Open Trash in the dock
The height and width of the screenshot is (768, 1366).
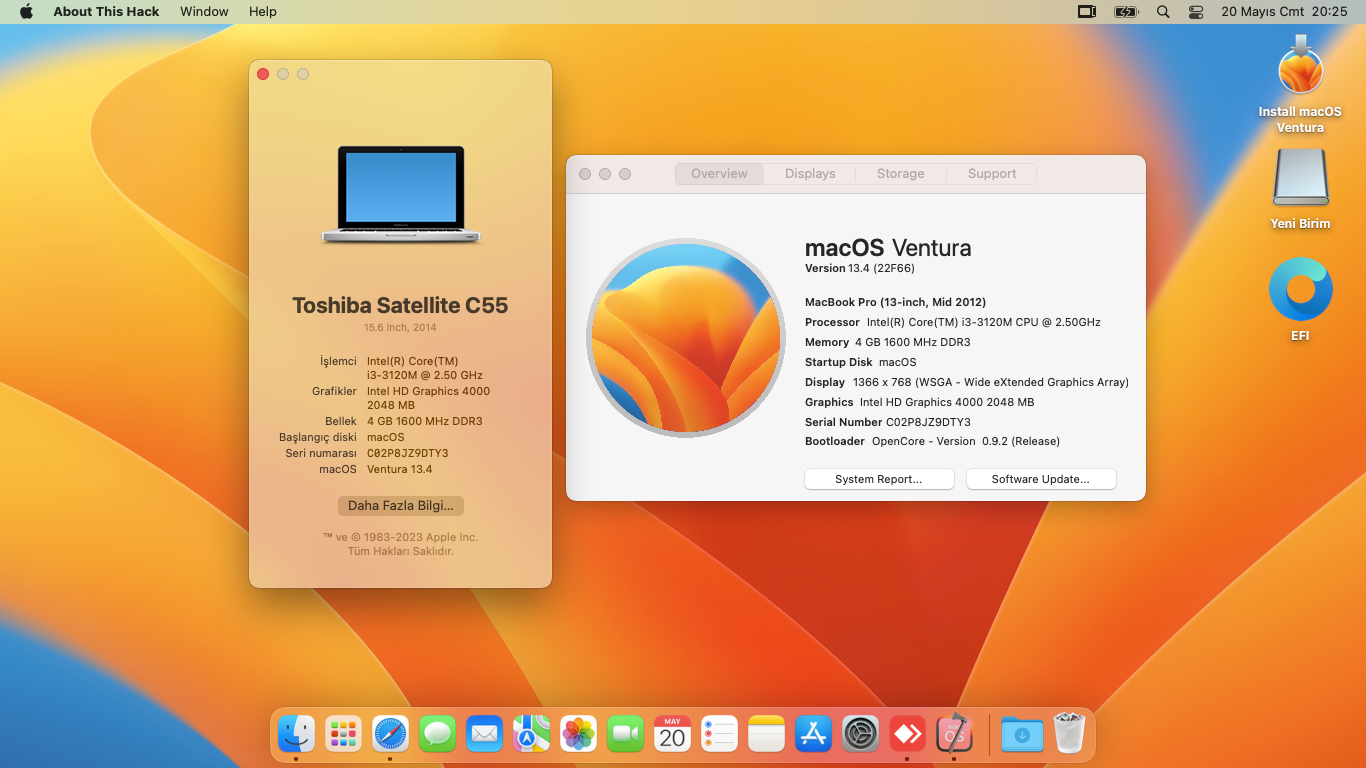point(1069,735)
